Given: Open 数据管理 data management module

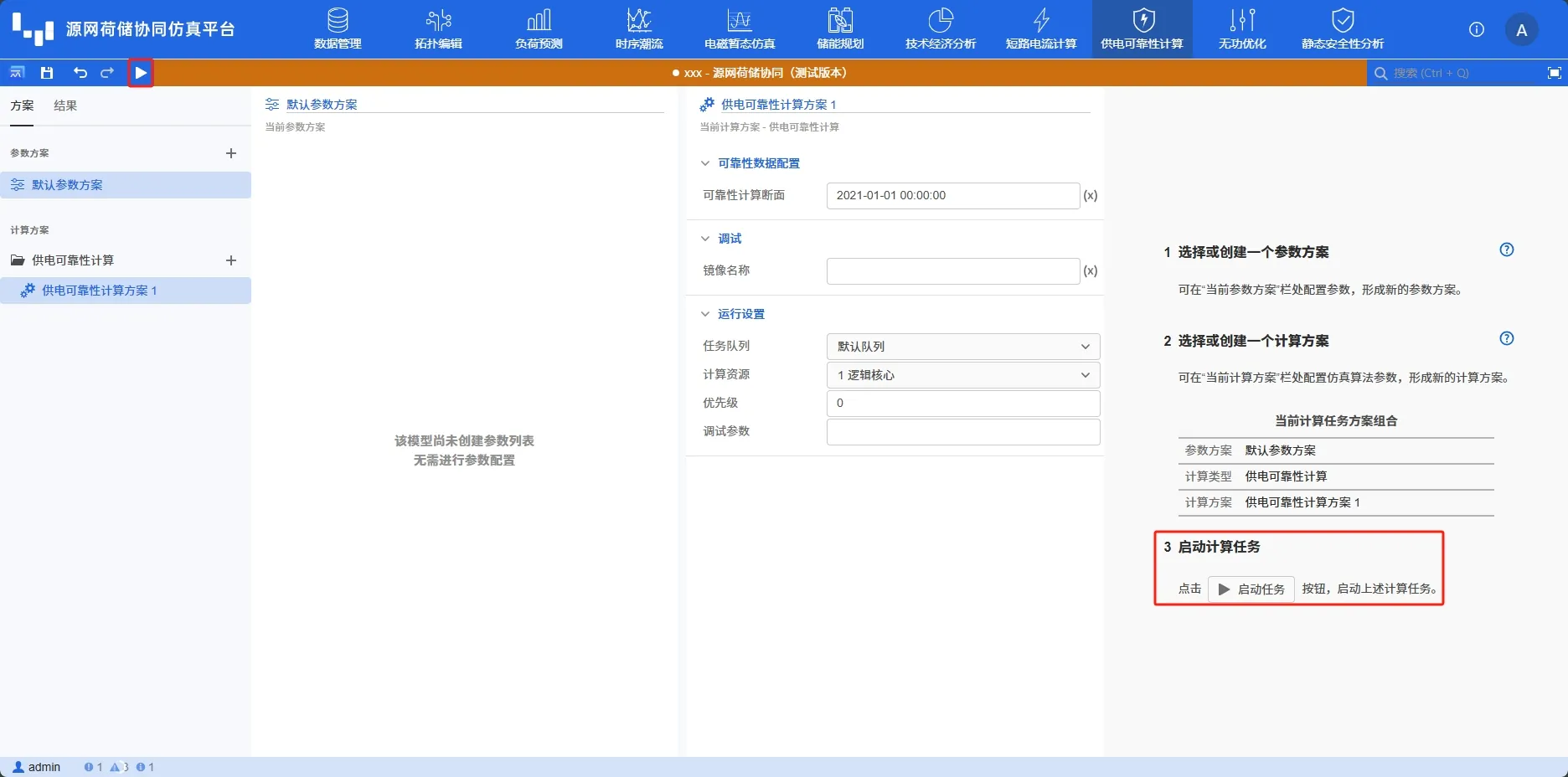Looking at the screenshot, I should point(338,29).
